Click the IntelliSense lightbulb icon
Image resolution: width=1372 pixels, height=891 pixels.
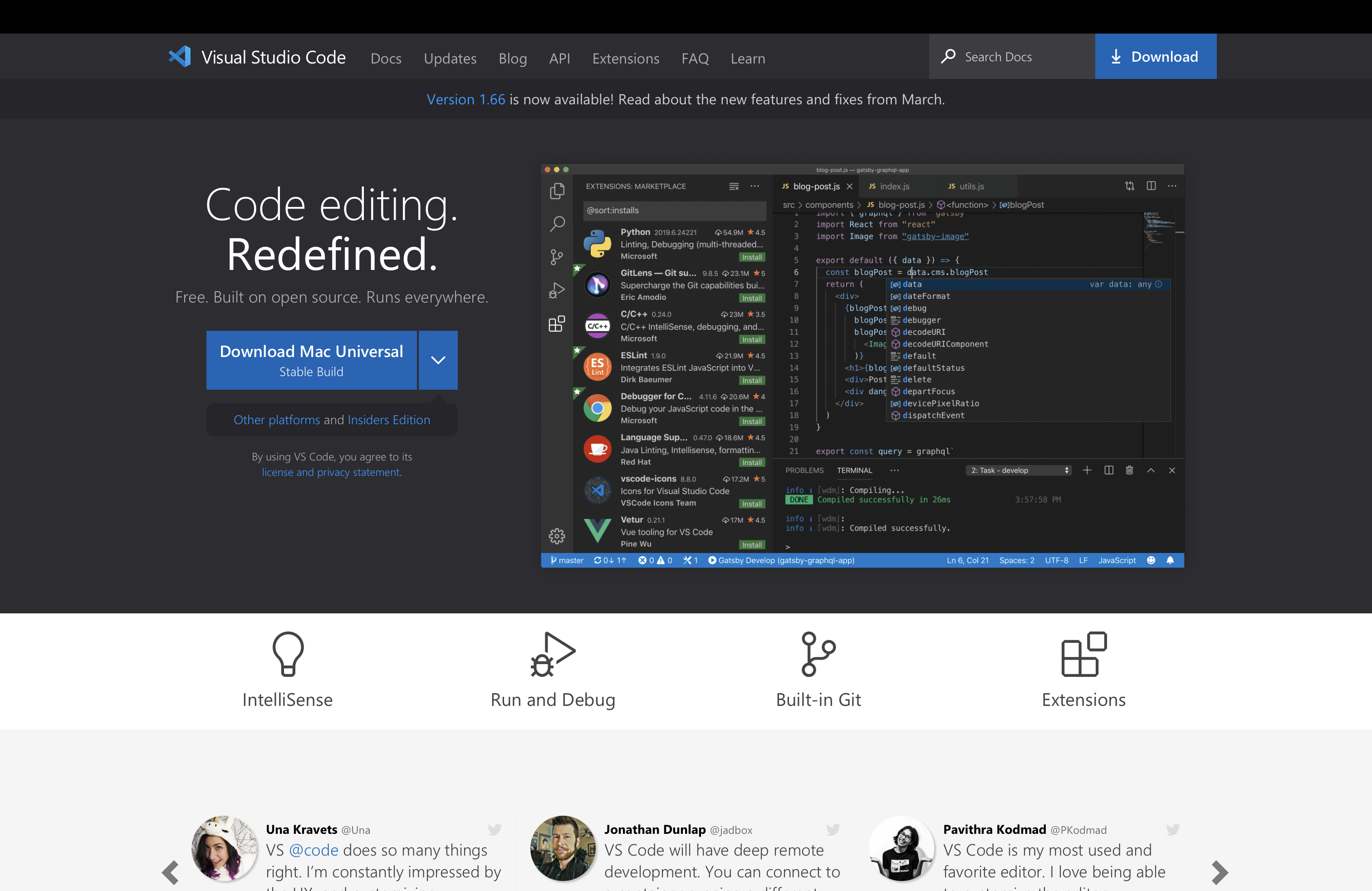[x=288, y=654]
